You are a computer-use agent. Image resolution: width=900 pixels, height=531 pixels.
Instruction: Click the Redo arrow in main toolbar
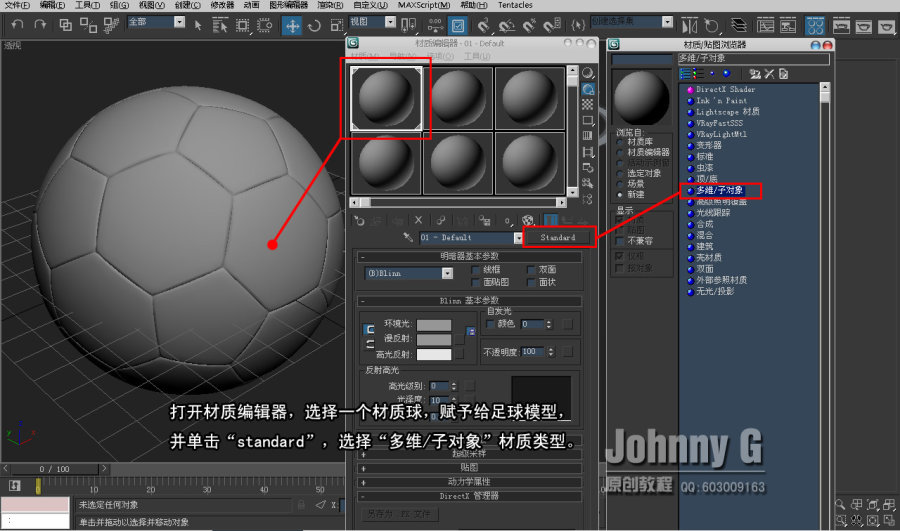coord(40,25)
